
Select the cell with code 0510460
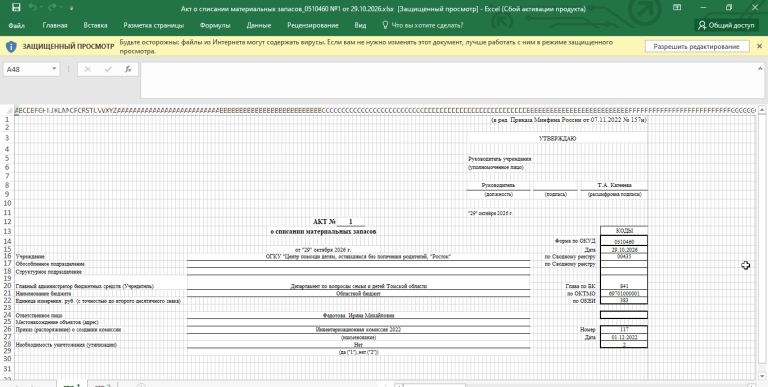click(x=624, y=242)
